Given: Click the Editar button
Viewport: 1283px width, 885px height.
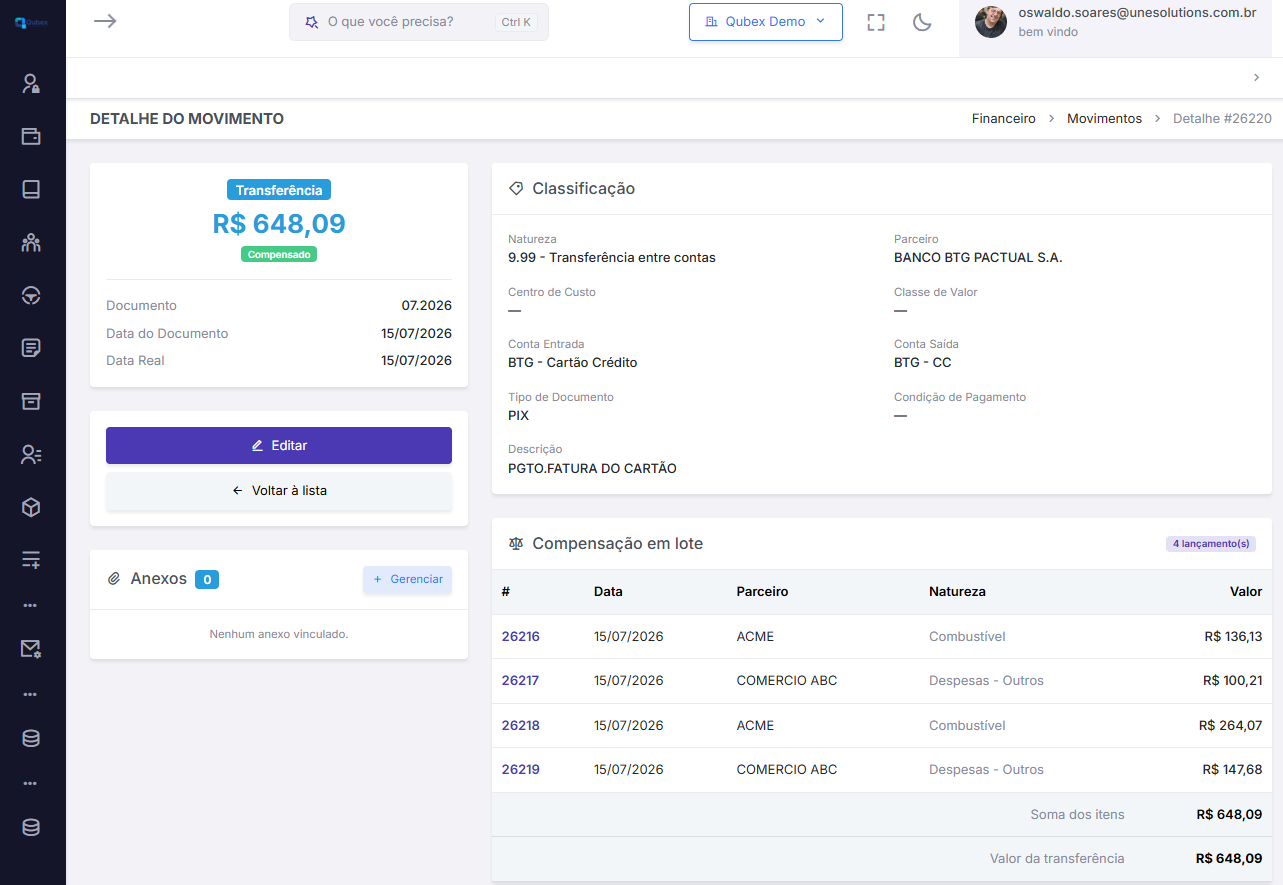Looking at the screenshot, I should [279, 445].
